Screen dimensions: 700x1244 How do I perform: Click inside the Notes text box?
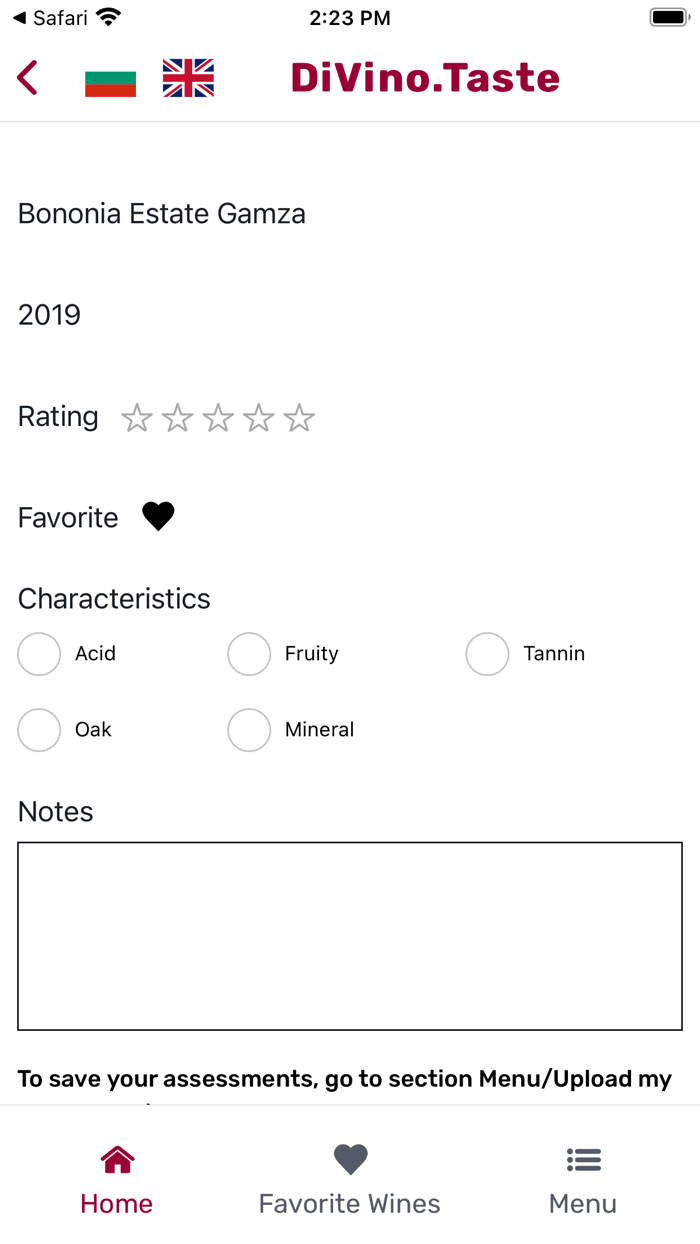point(350,936)
